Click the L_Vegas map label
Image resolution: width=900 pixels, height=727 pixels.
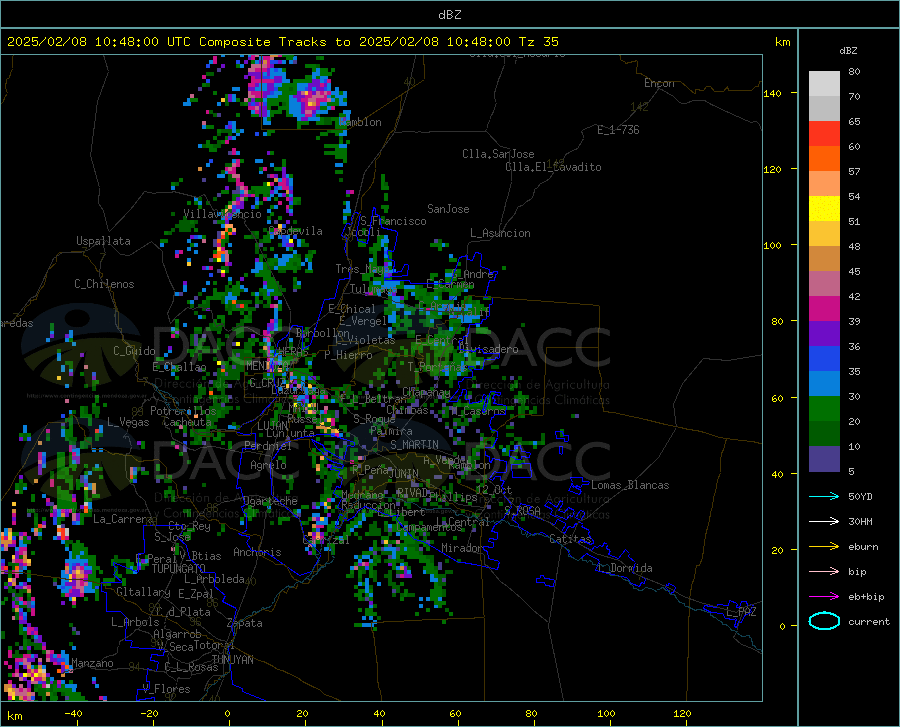click(x=128, y=422)
